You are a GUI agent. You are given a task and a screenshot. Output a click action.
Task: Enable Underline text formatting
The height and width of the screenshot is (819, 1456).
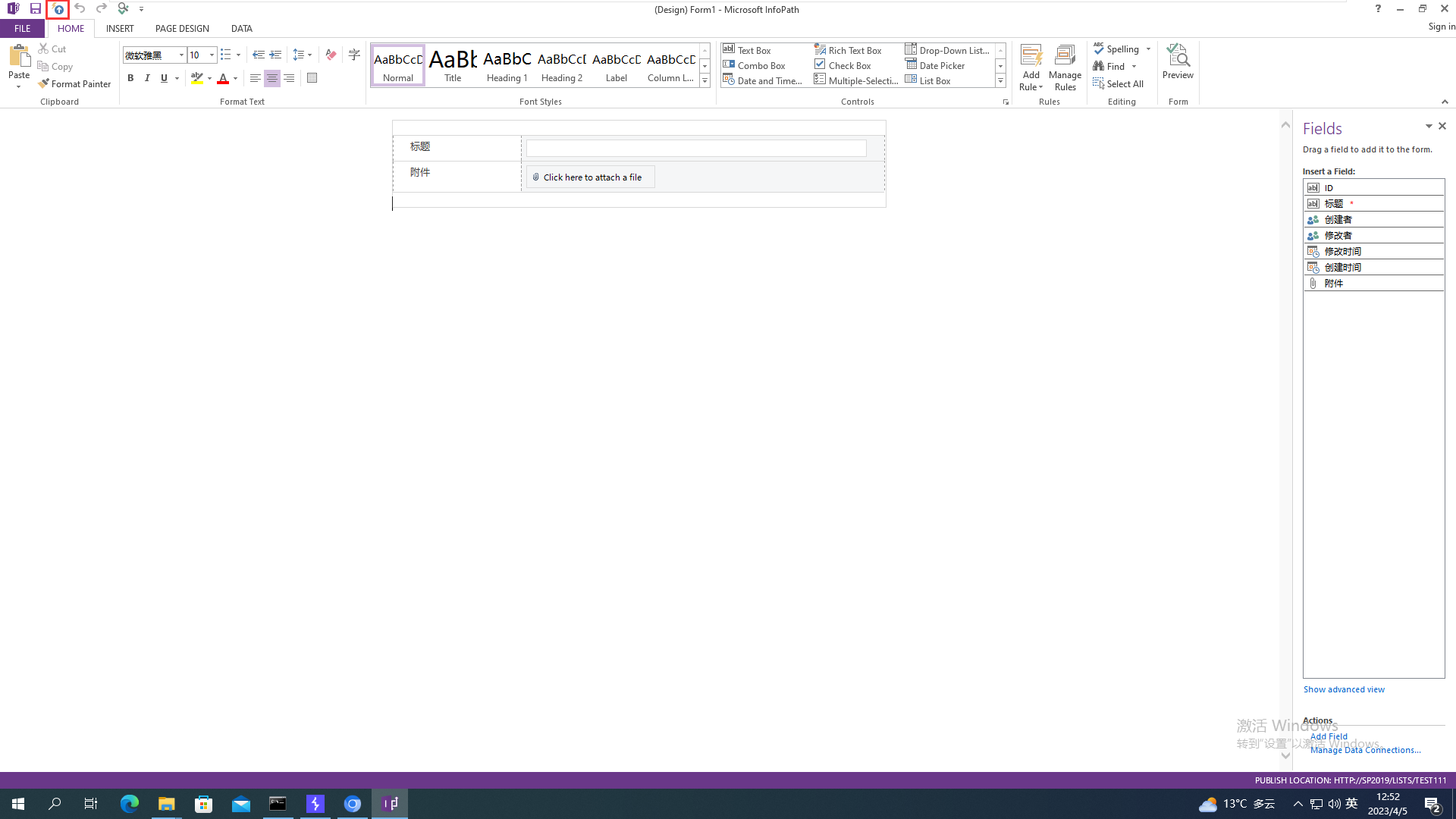coord(163,78)
